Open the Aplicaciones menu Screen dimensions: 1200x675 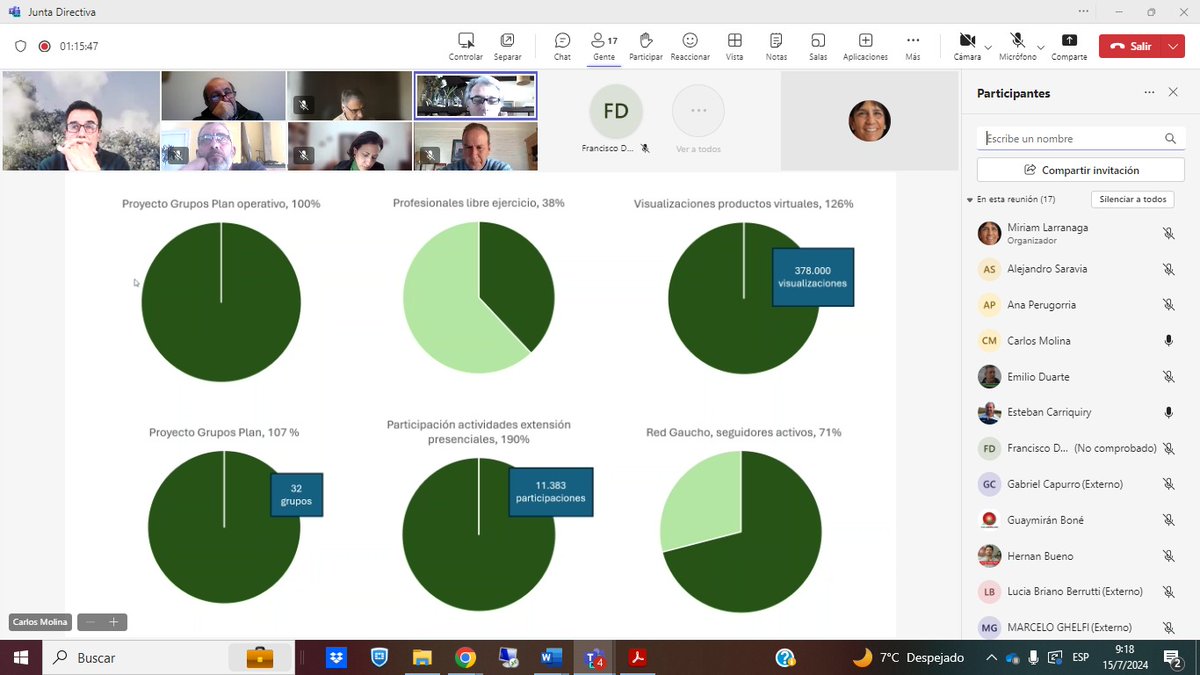866,46
